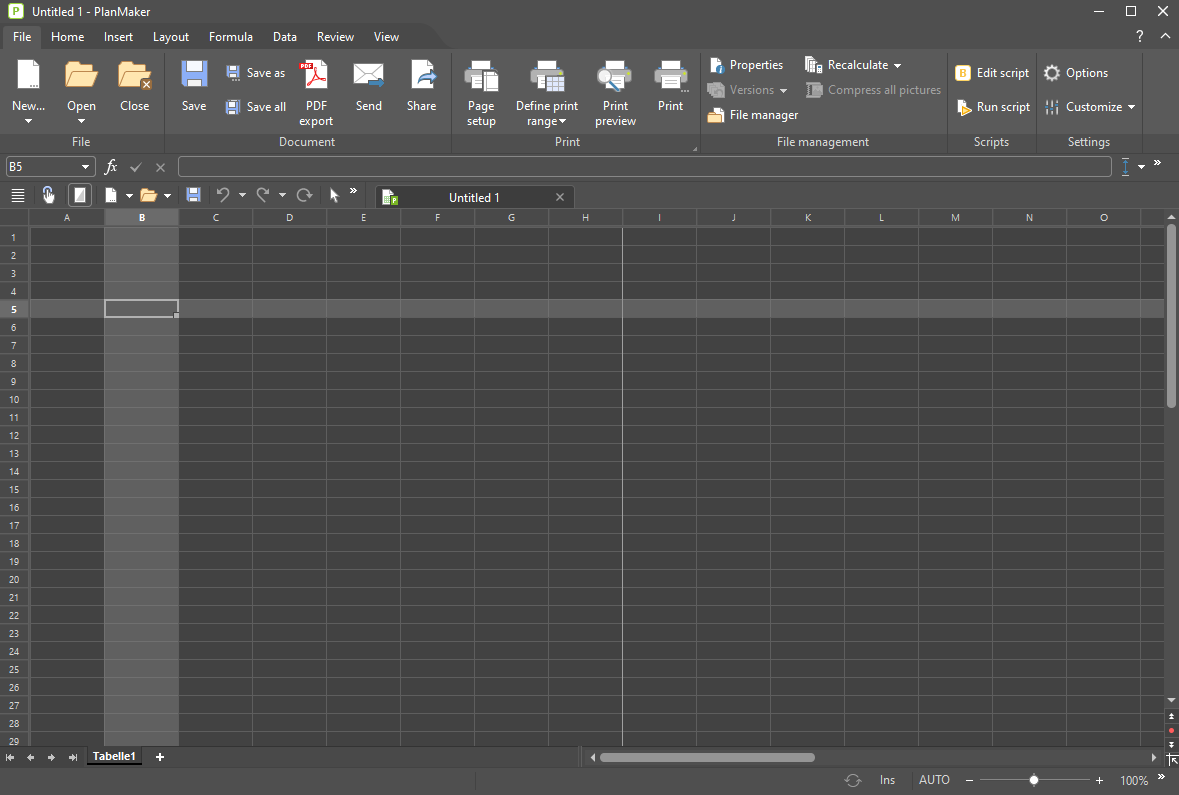Open Print preview

(615, 76)
